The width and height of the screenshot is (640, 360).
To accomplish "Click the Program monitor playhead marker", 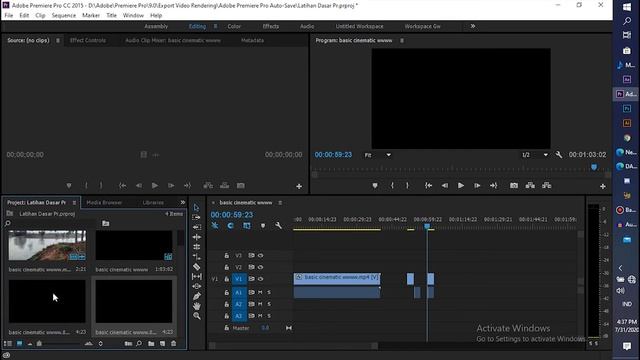I will (594, 167).
